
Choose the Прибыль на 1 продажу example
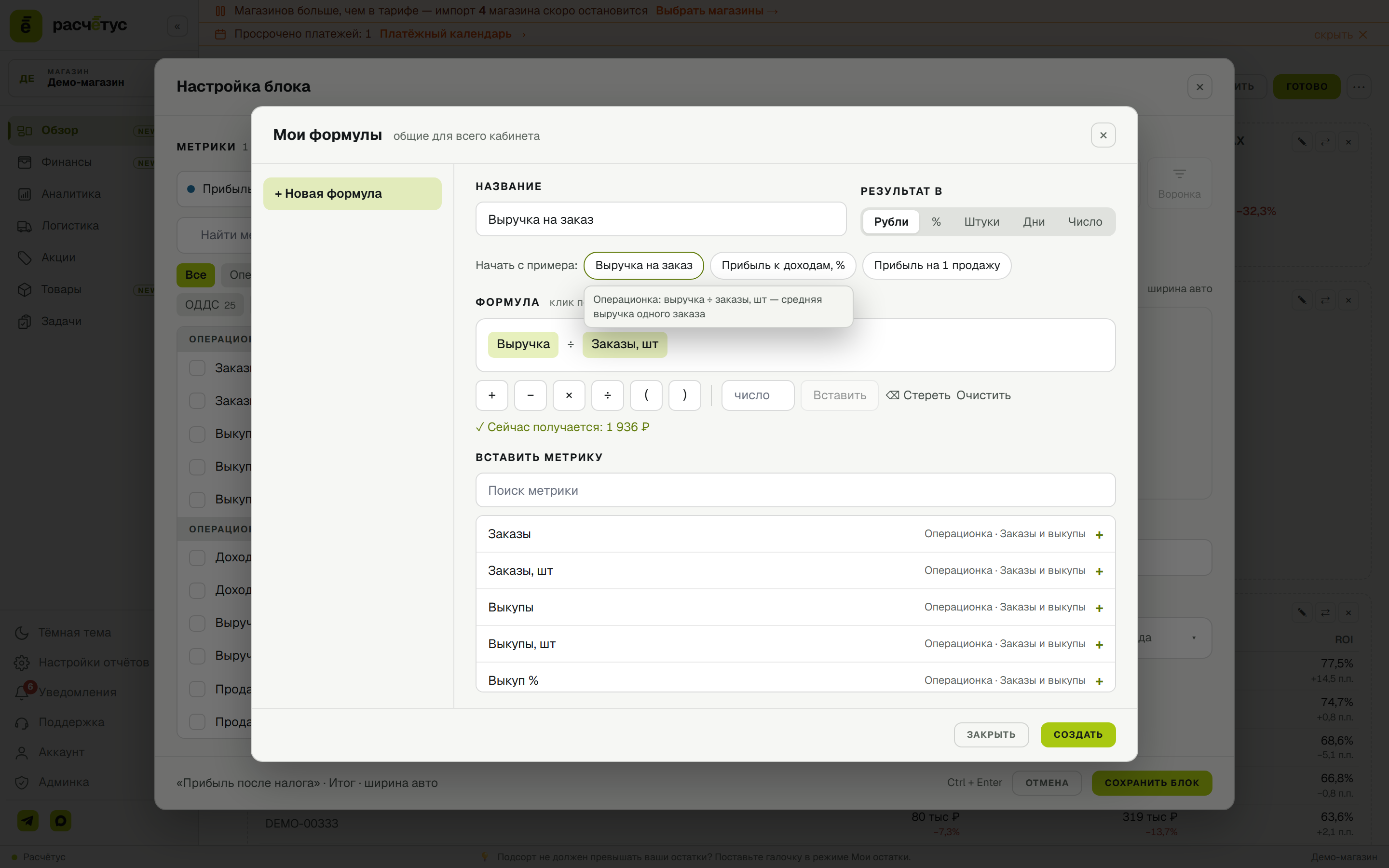pyautogui.click(x=937, y=265)
